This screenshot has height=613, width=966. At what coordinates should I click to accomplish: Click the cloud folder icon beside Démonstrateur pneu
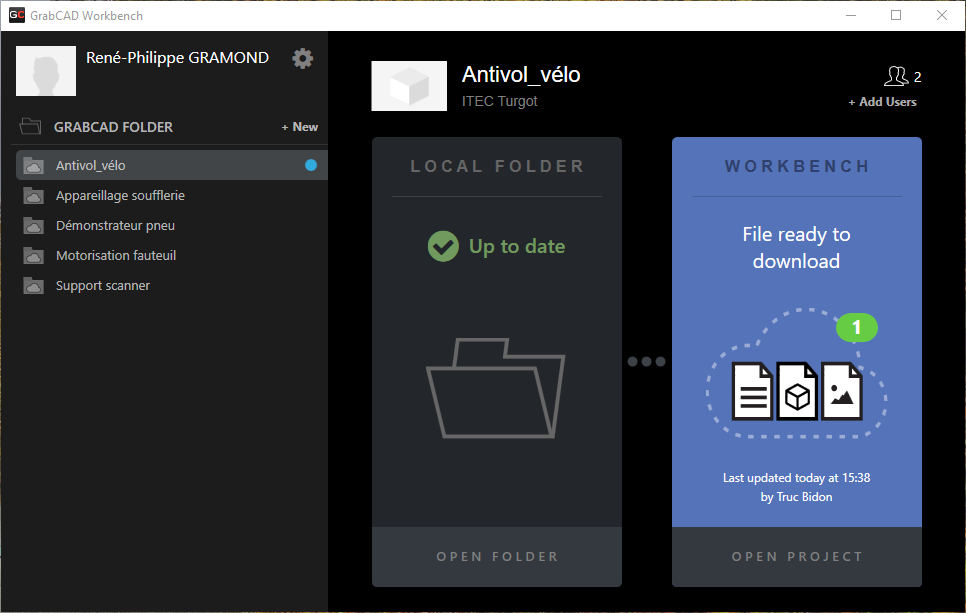click(x=33, y=226)
